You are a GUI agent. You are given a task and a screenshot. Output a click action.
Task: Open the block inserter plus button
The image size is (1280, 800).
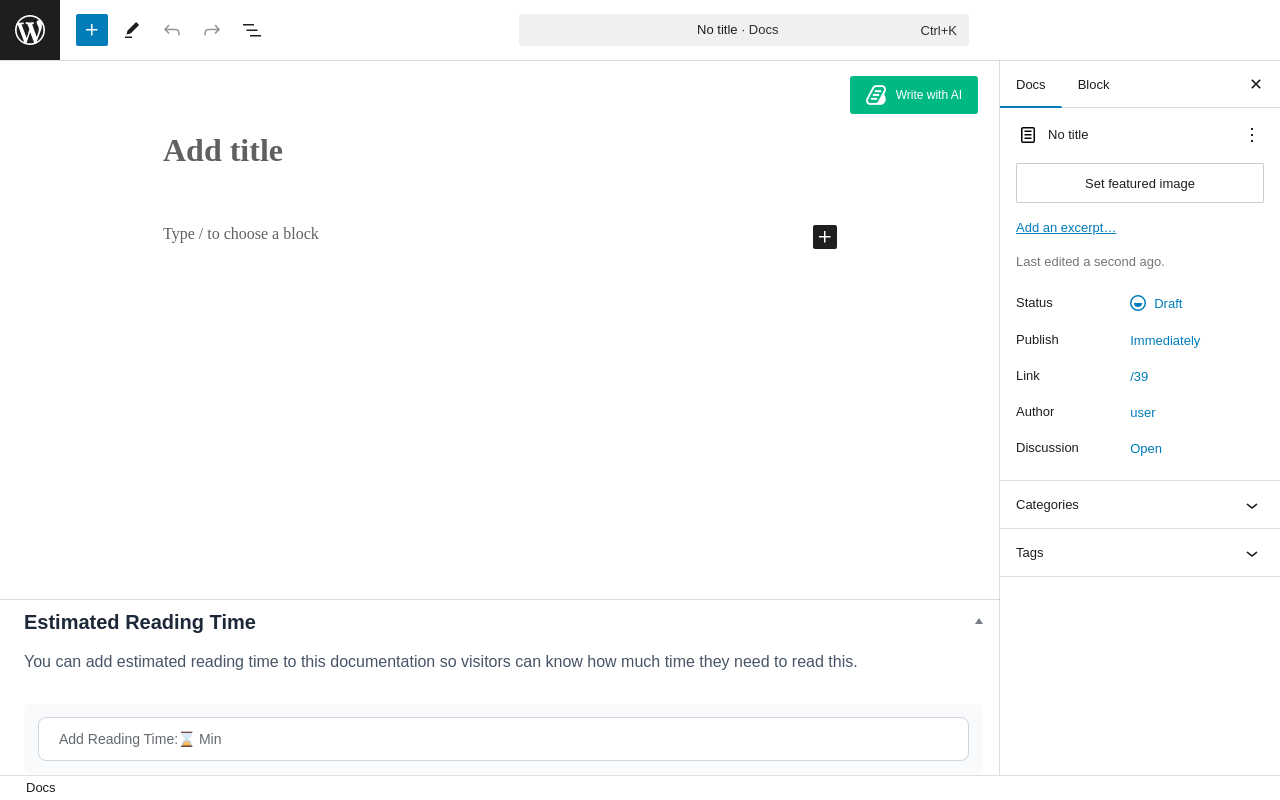pyautogui.click(x=92, y=30)
